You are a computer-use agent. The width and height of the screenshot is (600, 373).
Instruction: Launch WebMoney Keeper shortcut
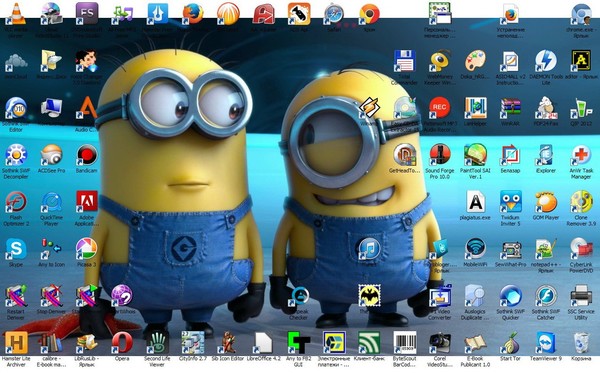click(x=440, y=61)
